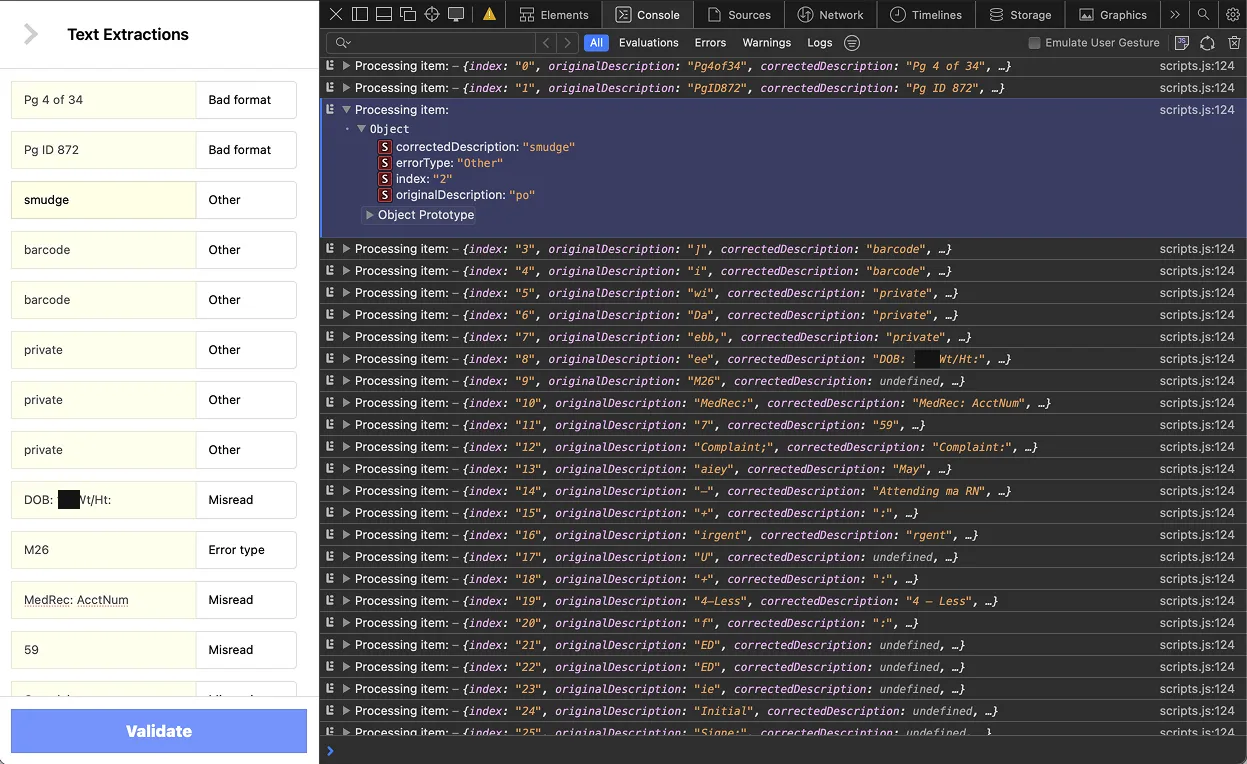Image resolution: width=1247 pixels, height=764 pixels.
Task: Filter console by Errors
Action: (710, 43)
